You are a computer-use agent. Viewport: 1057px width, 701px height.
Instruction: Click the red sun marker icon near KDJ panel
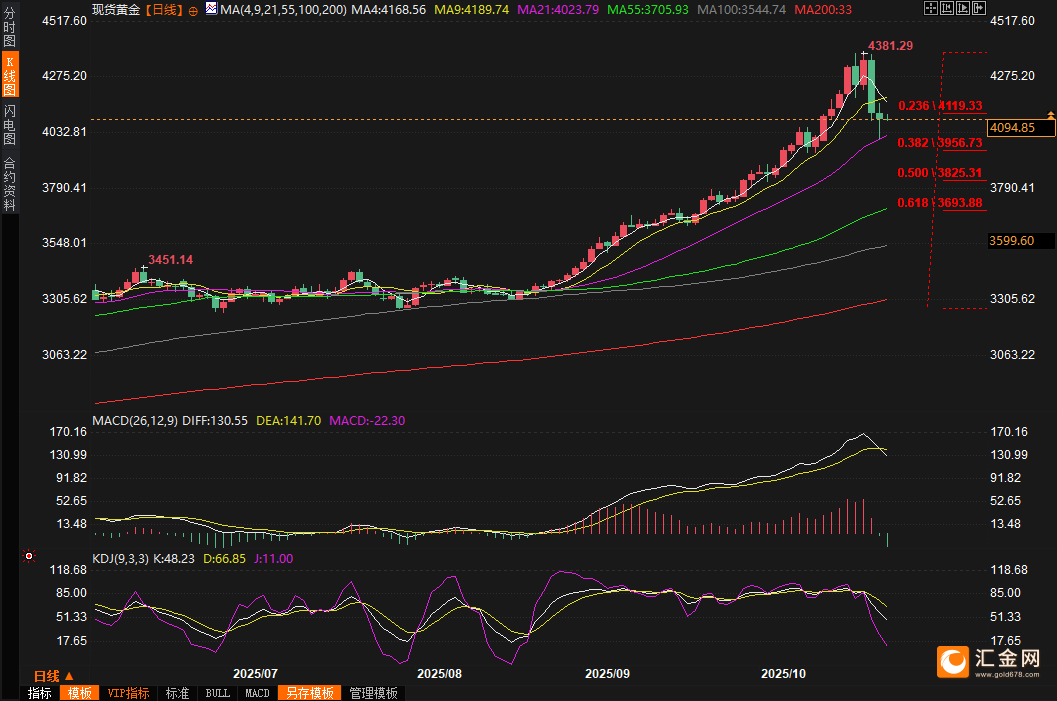(29, 555)
